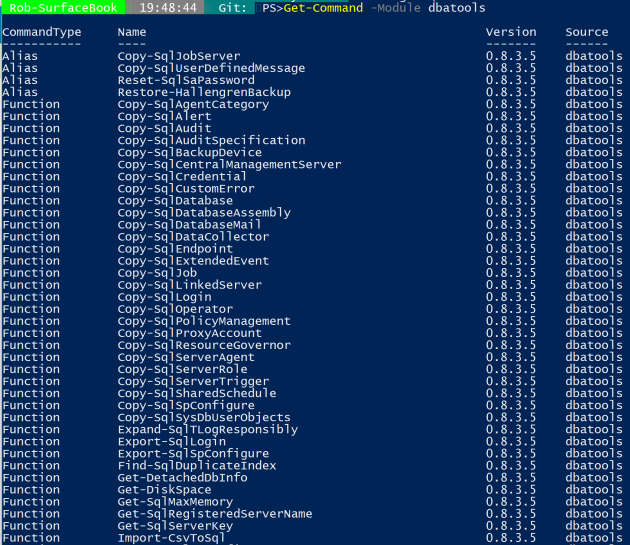Click Copy-SqlBackupDevice function name
The width and height of the screenshot is (630, 545).
point(190,153)
